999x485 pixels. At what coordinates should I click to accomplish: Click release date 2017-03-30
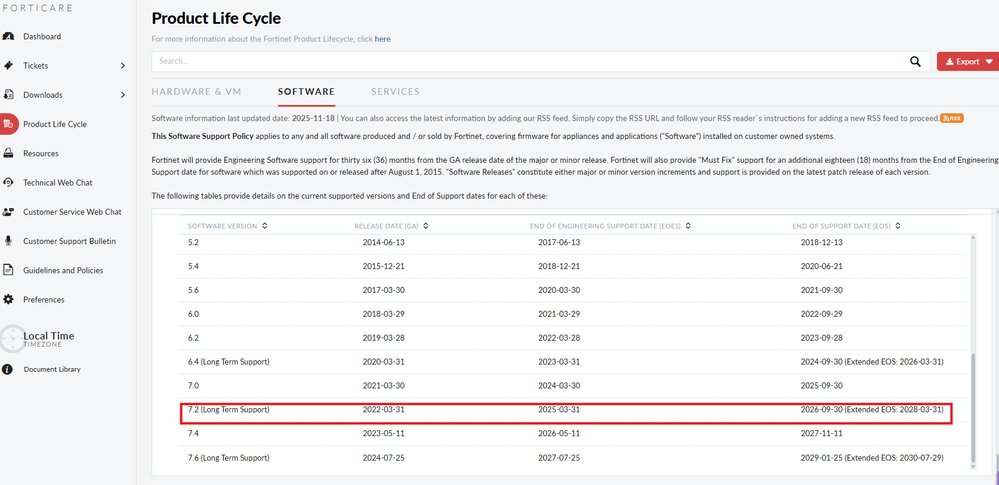(x=384, y=290)
